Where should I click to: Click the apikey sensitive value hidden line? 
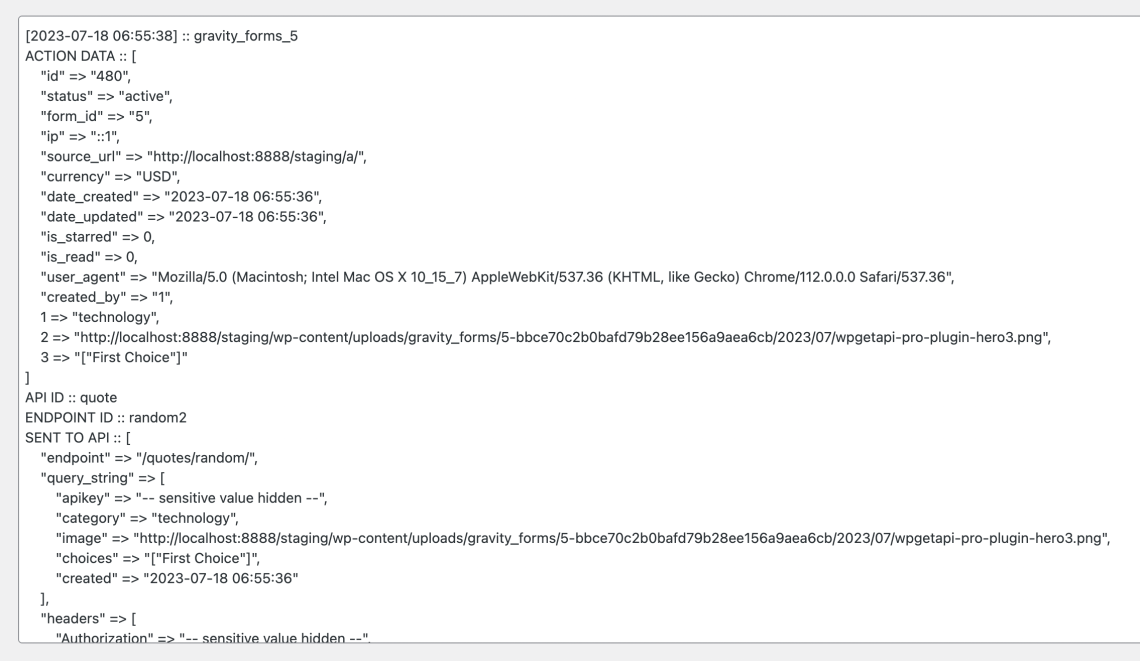(192, 498)
